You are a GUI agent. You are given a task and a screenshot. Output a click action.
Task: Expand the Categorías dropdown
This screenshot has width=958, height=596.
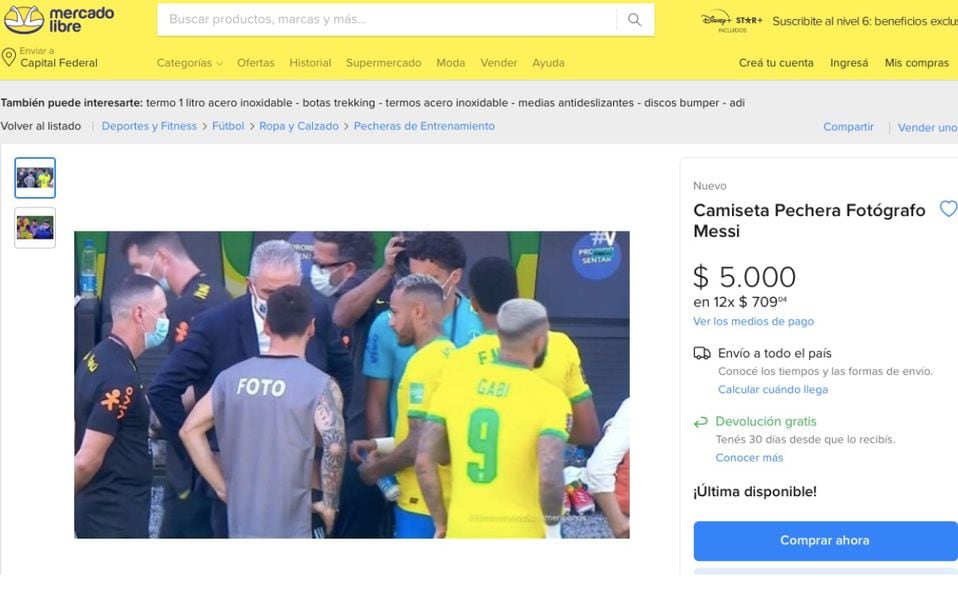click(x=189, y=63)
